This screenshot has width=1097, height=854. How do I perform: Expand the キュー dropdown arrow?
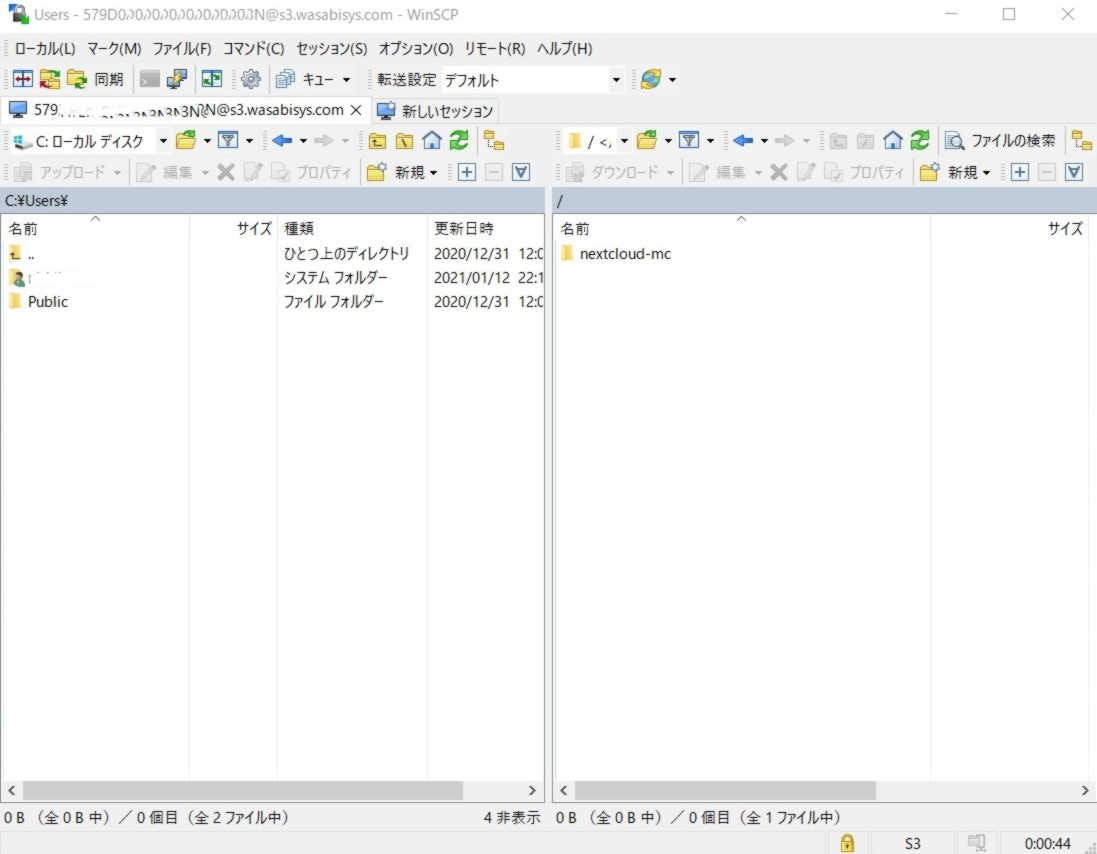tap(346, 80)
